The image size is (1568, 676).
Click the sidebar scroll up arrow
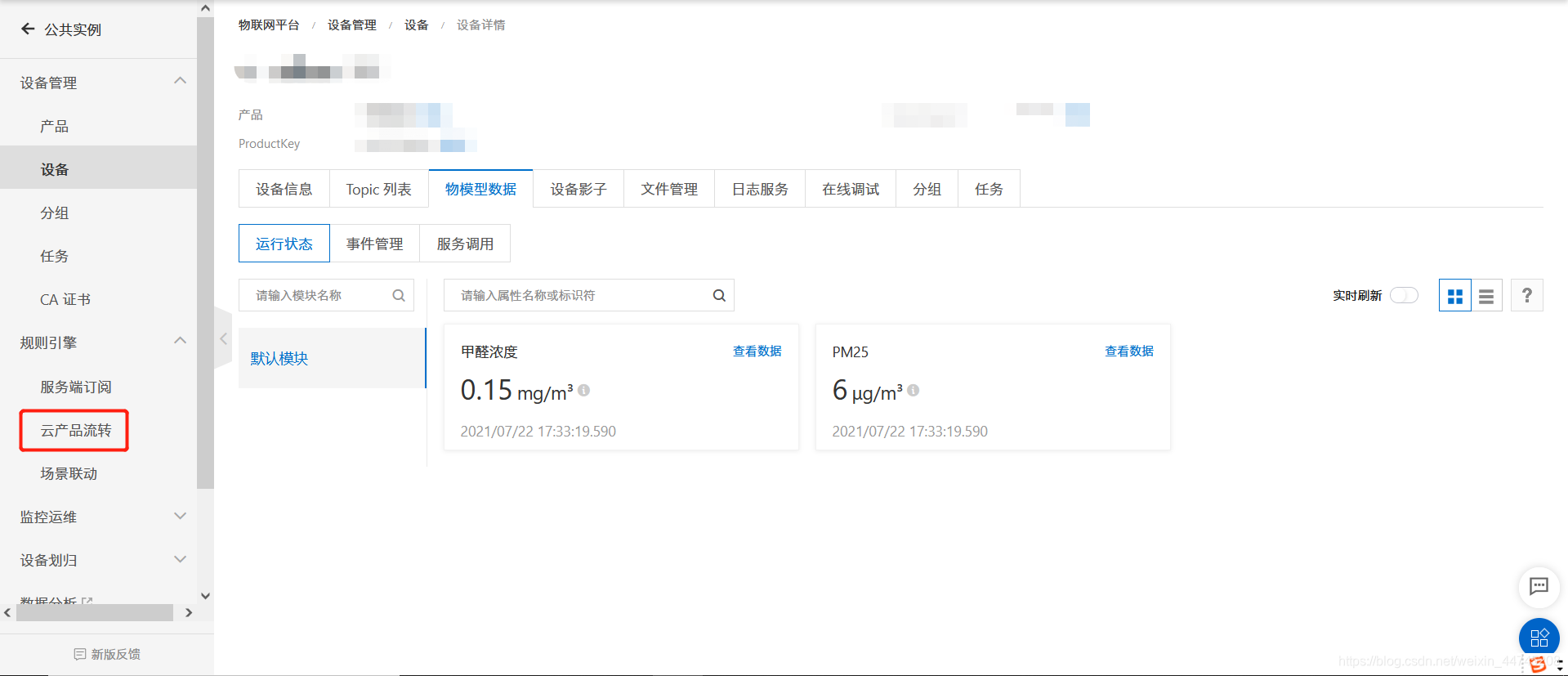click(x=205, y=8)
